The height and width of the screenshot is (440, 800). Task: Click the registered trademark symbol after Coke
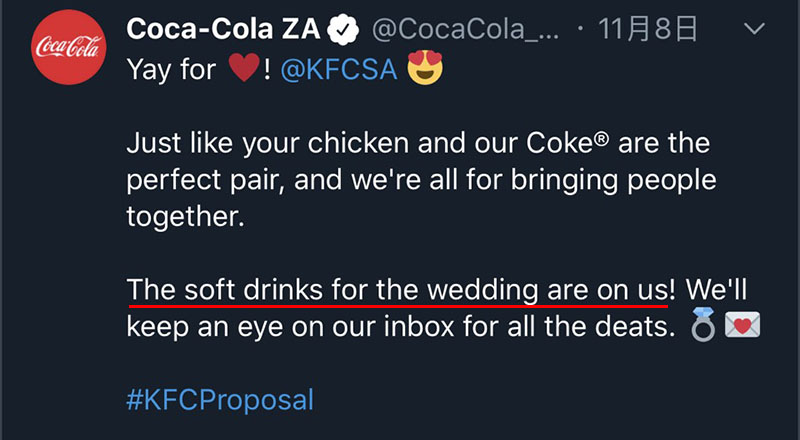[602, 138]
